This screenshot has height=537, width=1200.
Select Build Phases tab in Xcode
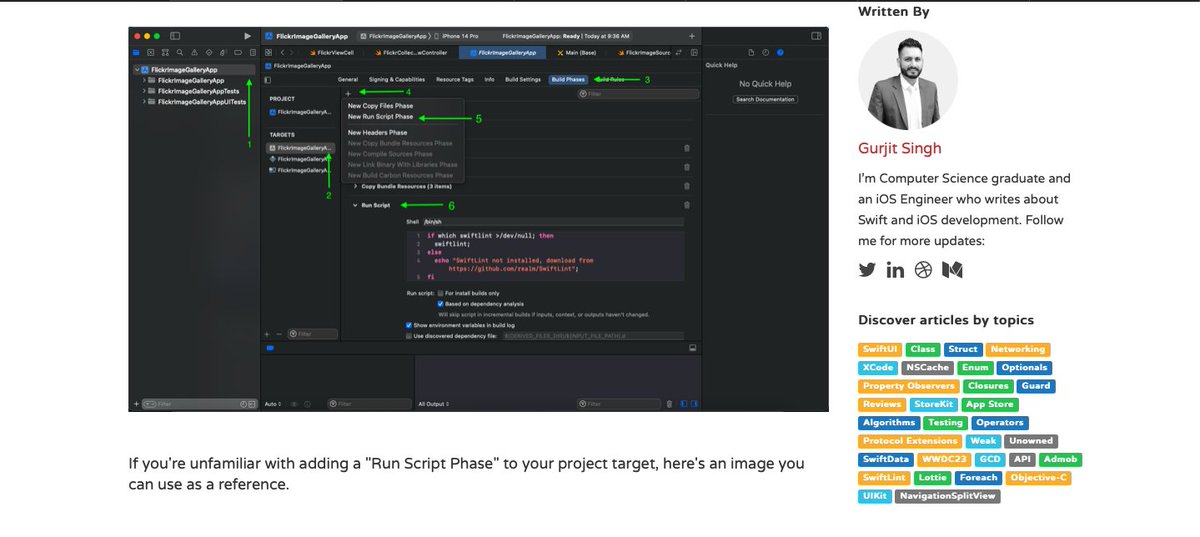[x=568, y=79]
